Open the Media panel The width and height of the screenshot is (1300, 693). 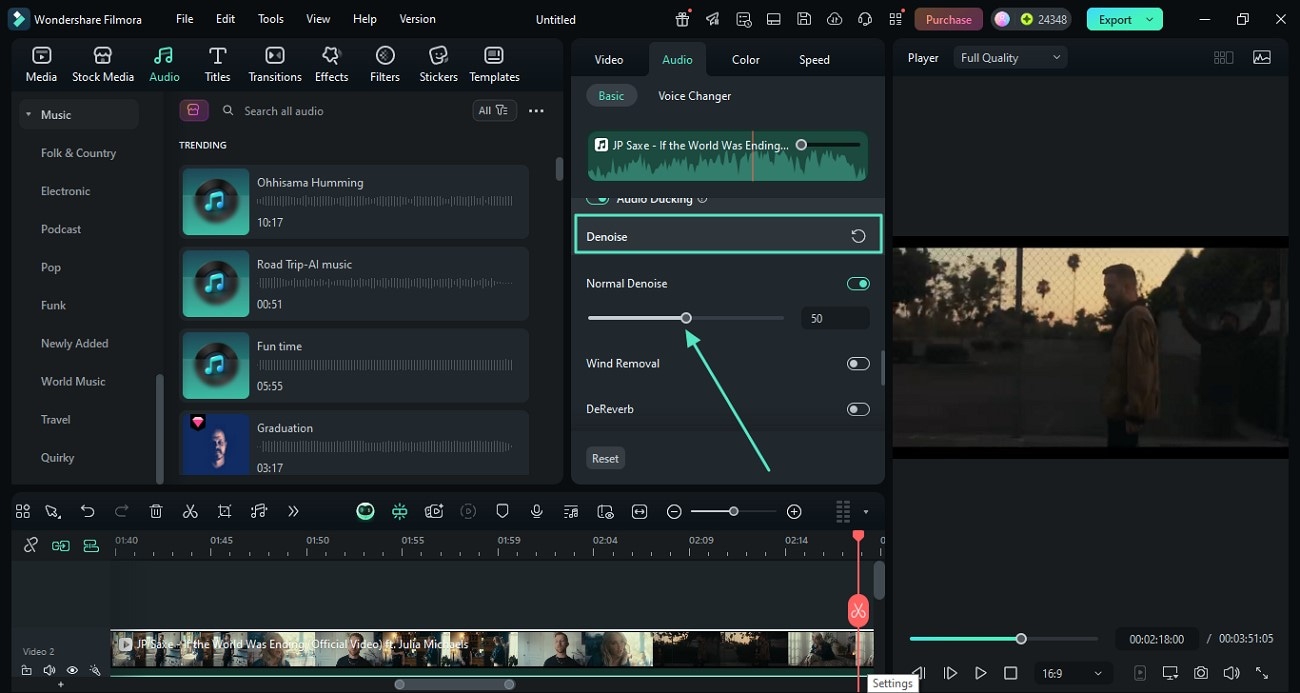pos(41,64)
